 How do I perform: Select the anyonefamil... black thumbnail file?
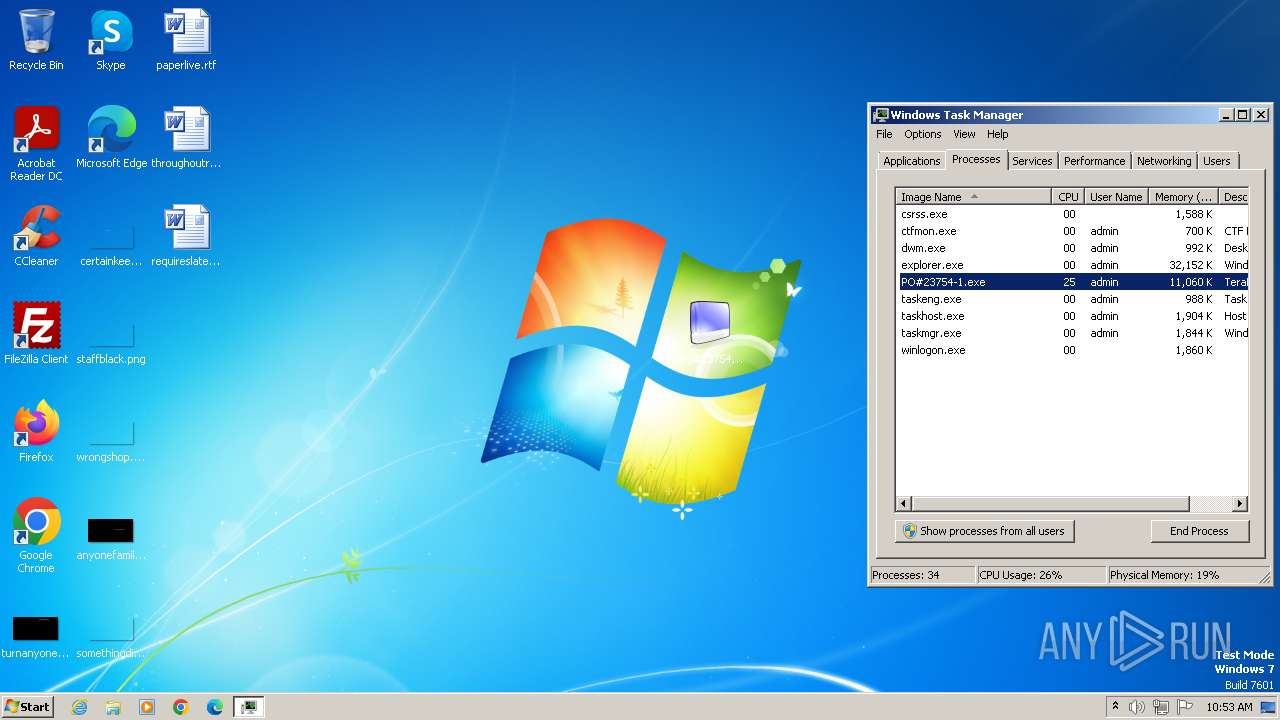click(x=111, y=539)
